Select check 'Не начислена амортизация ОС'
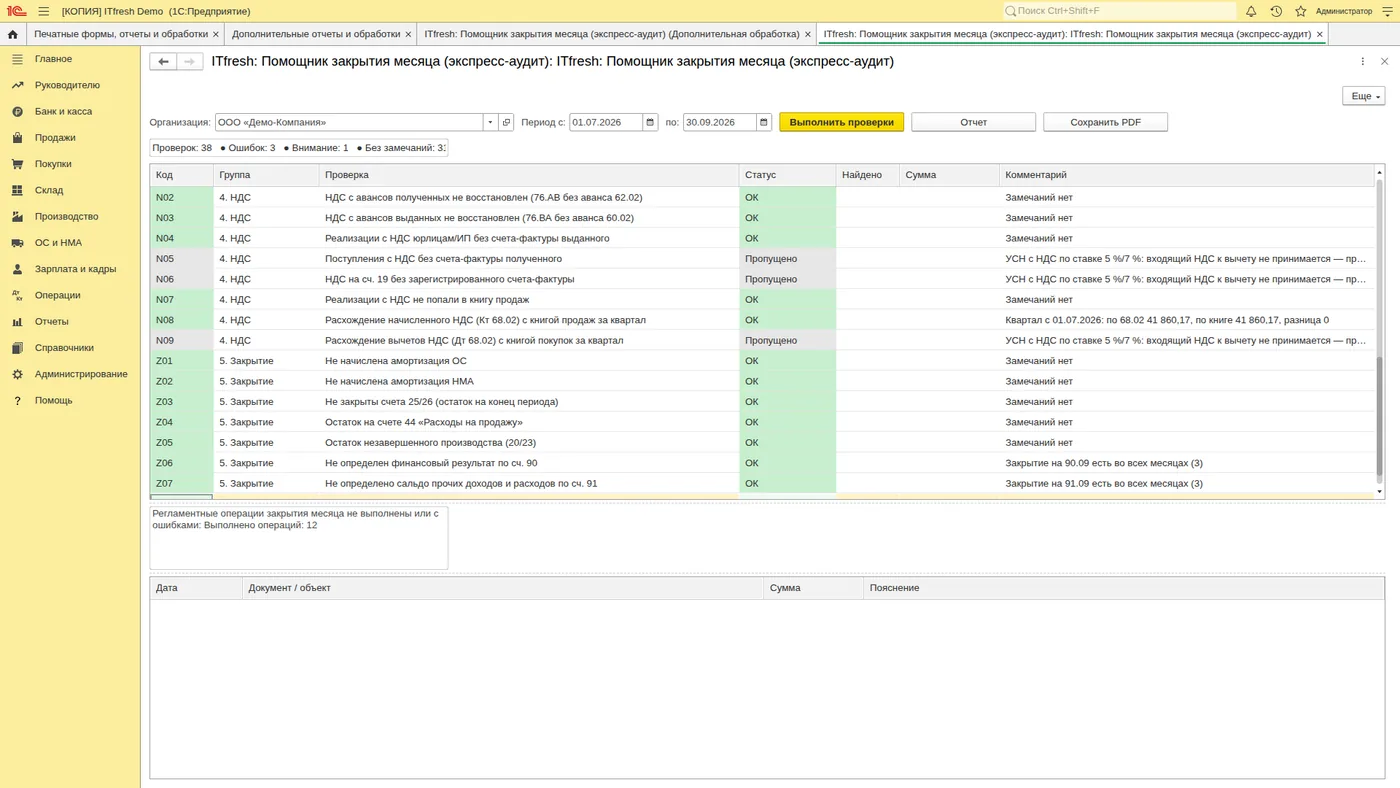This screenshot has height=788, width=1400. [x=395, y=361]
